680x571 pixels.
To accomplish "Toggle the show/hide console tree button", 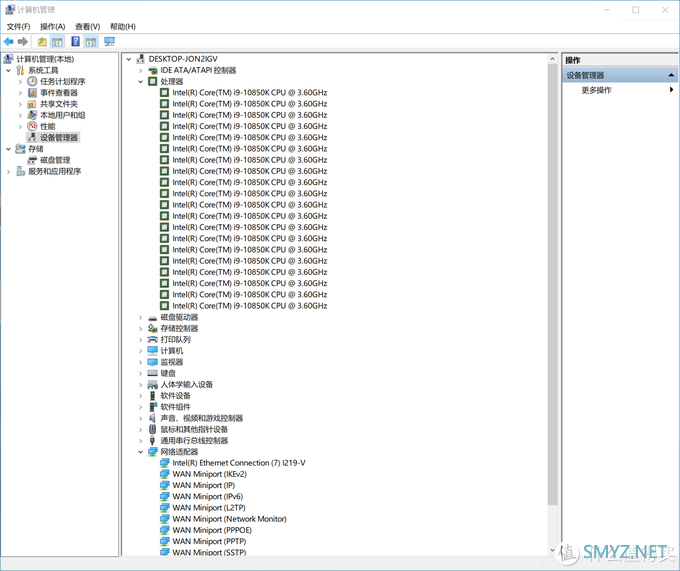I will tap(57, 42).
